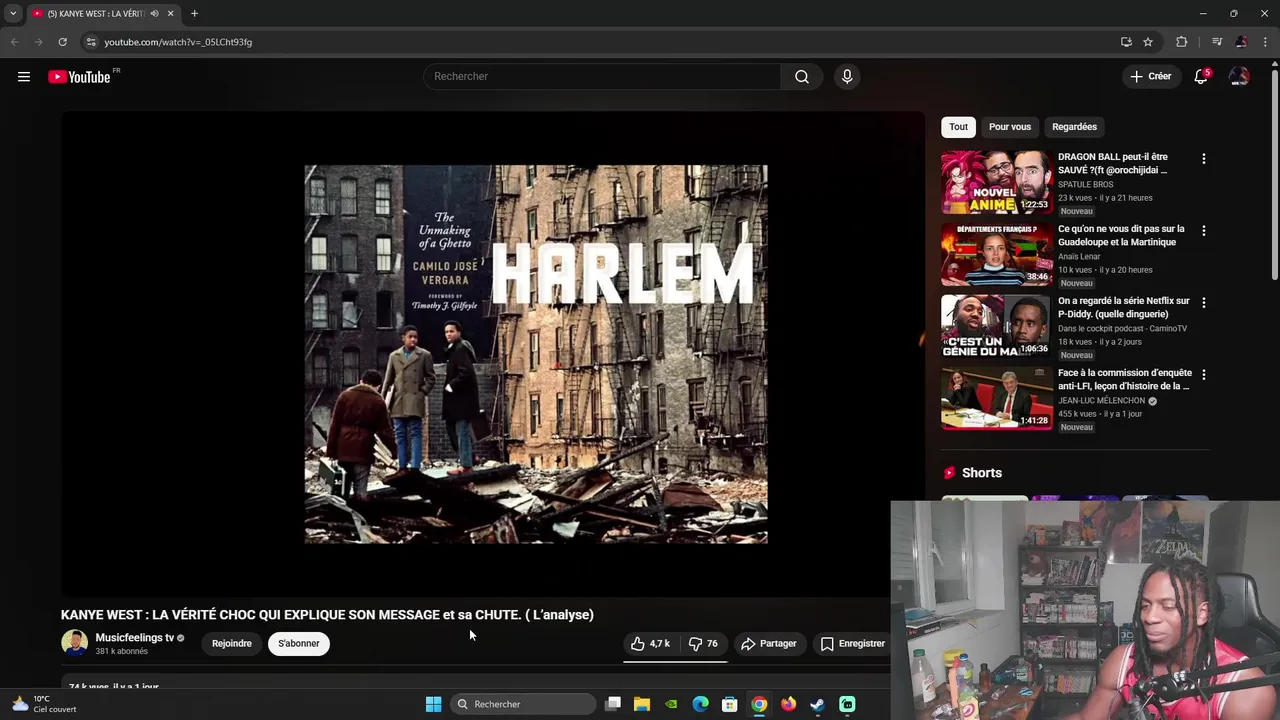The height and width of the screenshot is (720, 1280).
Task: Open the Musicfeelings tv channel avatar
Action: (x=75, y=643)
